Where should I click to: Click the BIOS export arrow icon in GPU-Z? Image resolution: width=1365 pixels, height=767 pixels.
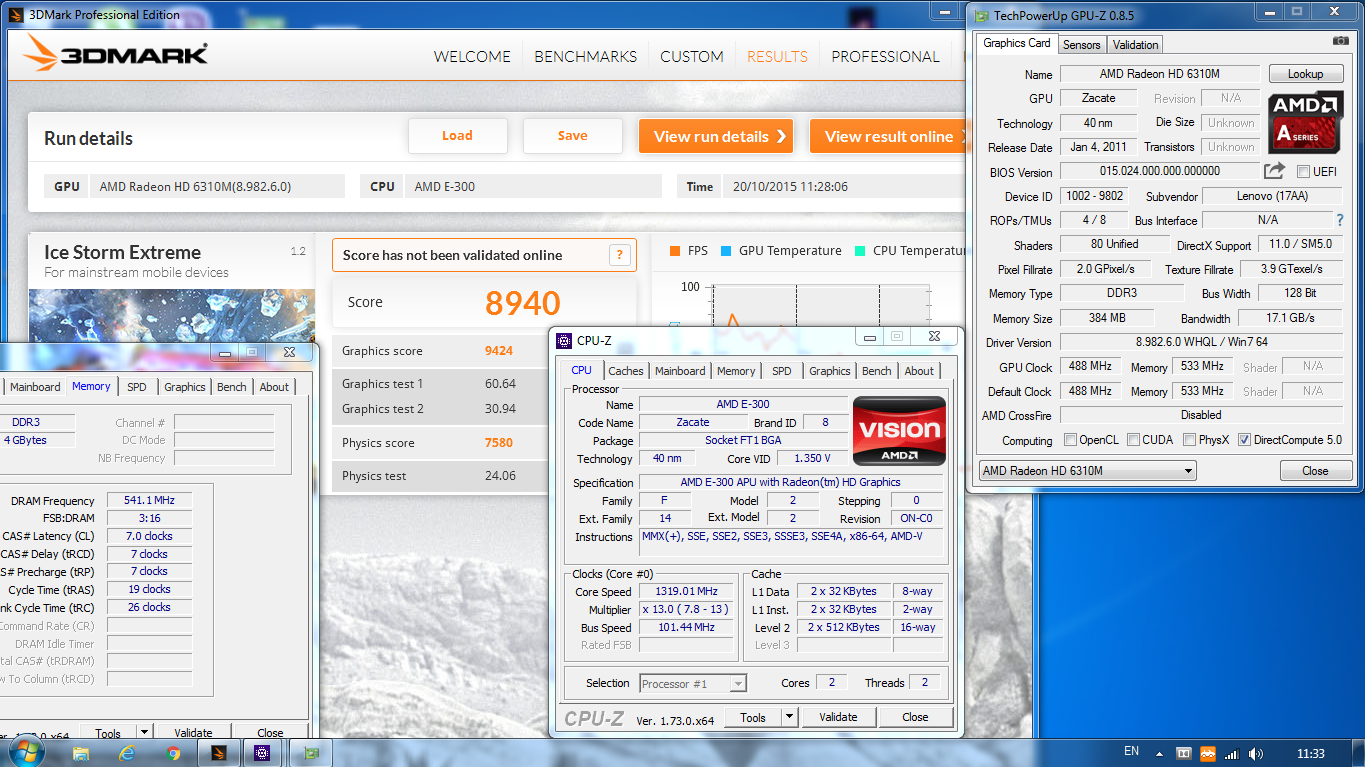click(x=1274, y=171)
